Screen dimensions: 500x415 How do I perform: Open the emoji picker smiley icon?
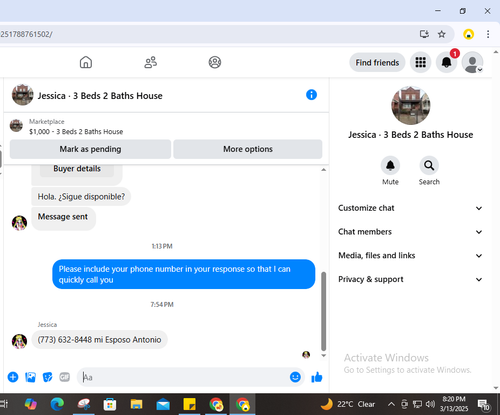(295, 377)
